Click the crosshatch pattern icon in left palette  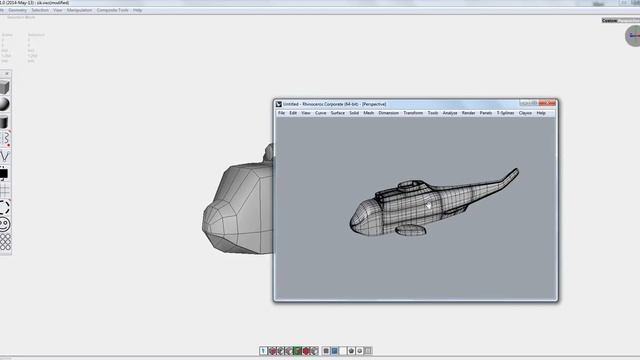point(5,242)
